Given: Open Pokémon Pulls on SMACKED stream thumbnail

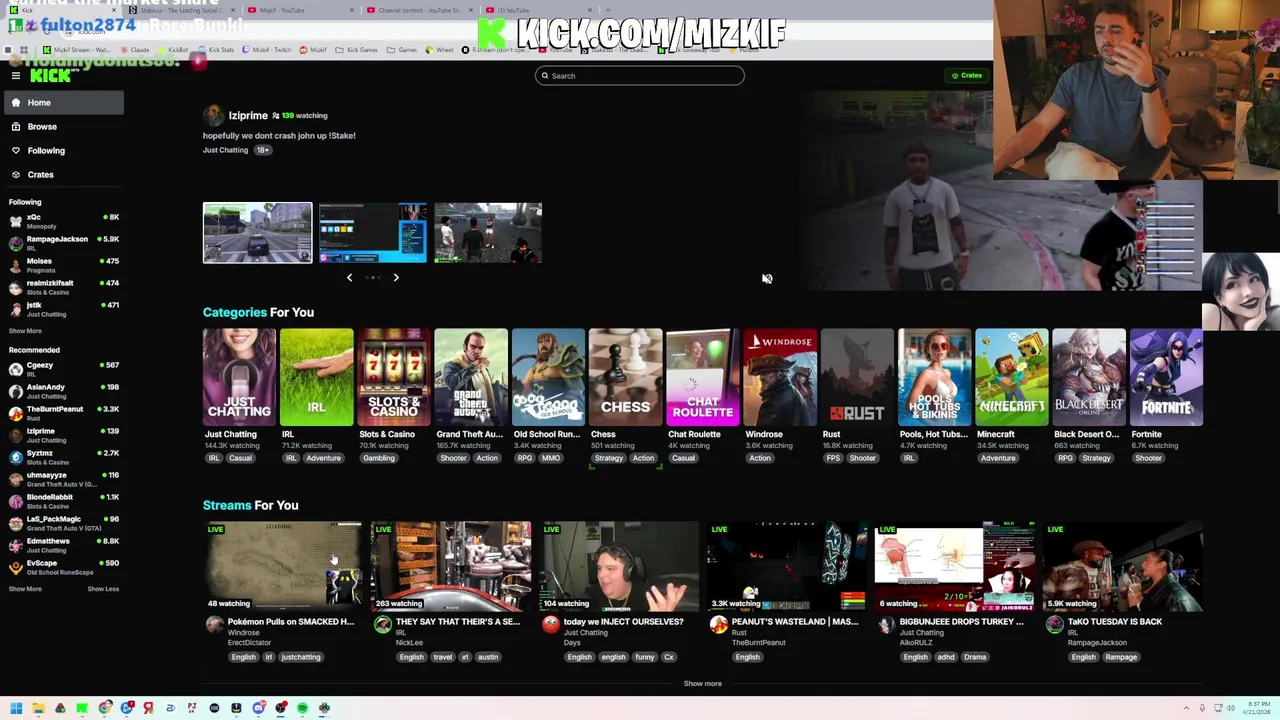Looking at the screenshot, I should coord(283,566).
